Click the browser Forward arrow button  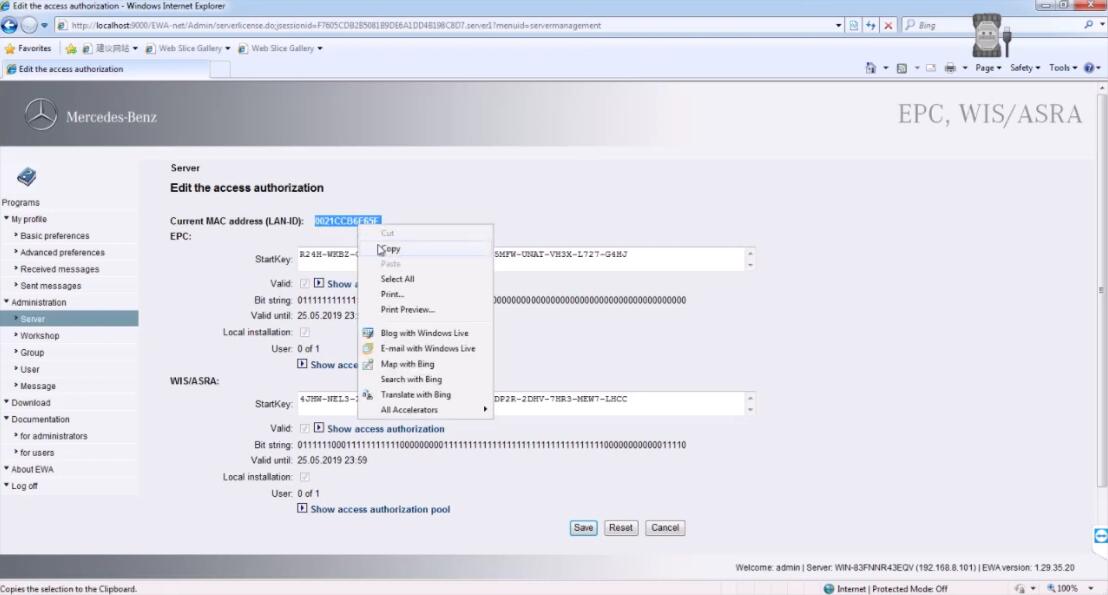28,25
